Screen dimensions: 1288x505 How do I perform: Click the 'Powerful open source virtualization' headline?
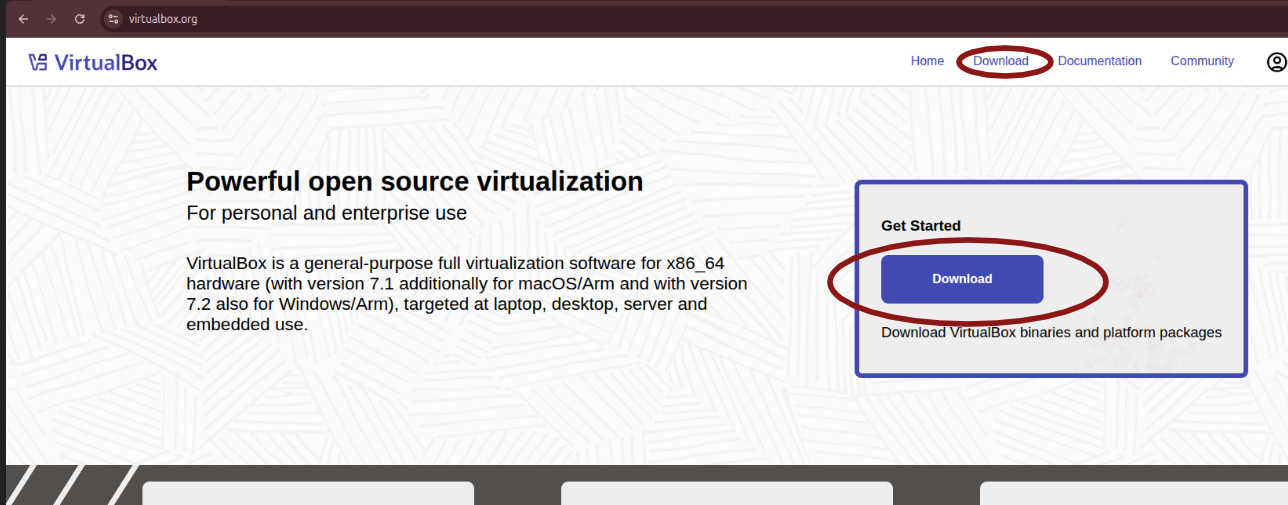click(x=414, y=181)
